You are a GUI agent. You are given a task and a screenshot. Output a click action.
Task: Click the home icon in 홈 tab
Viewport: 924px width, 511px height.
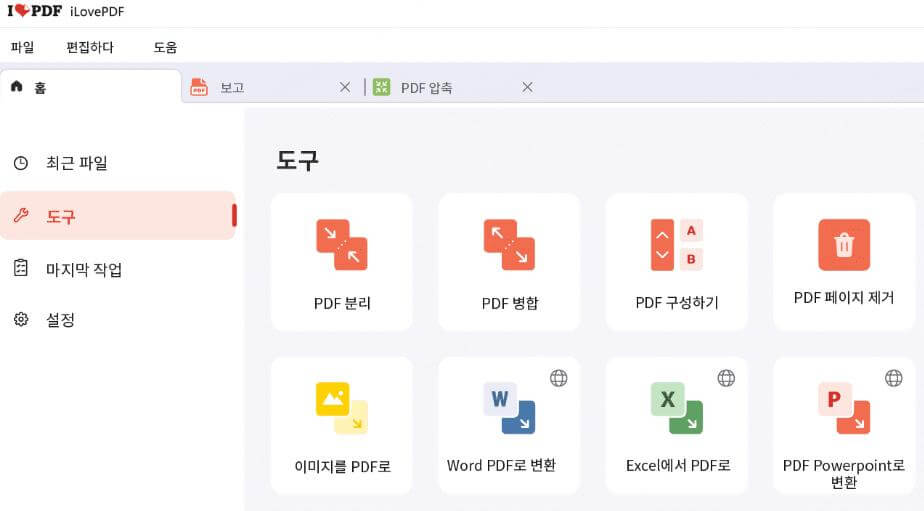(x=16, y=86)
